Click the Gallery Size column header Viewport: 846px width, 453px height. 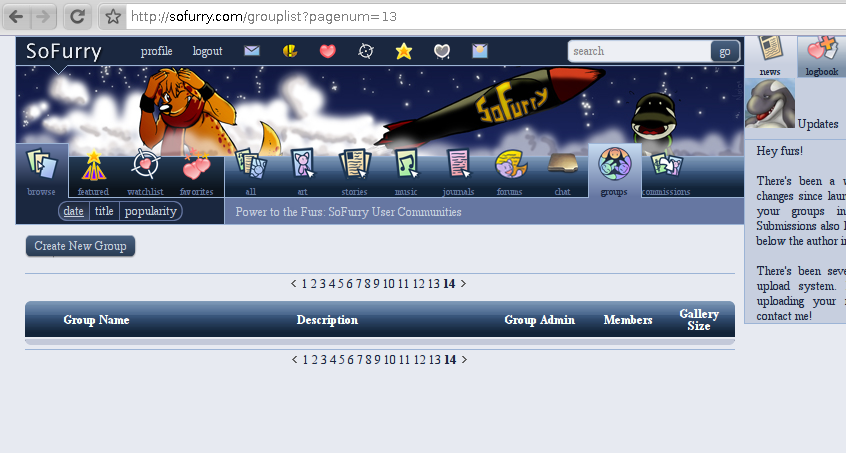699,320
